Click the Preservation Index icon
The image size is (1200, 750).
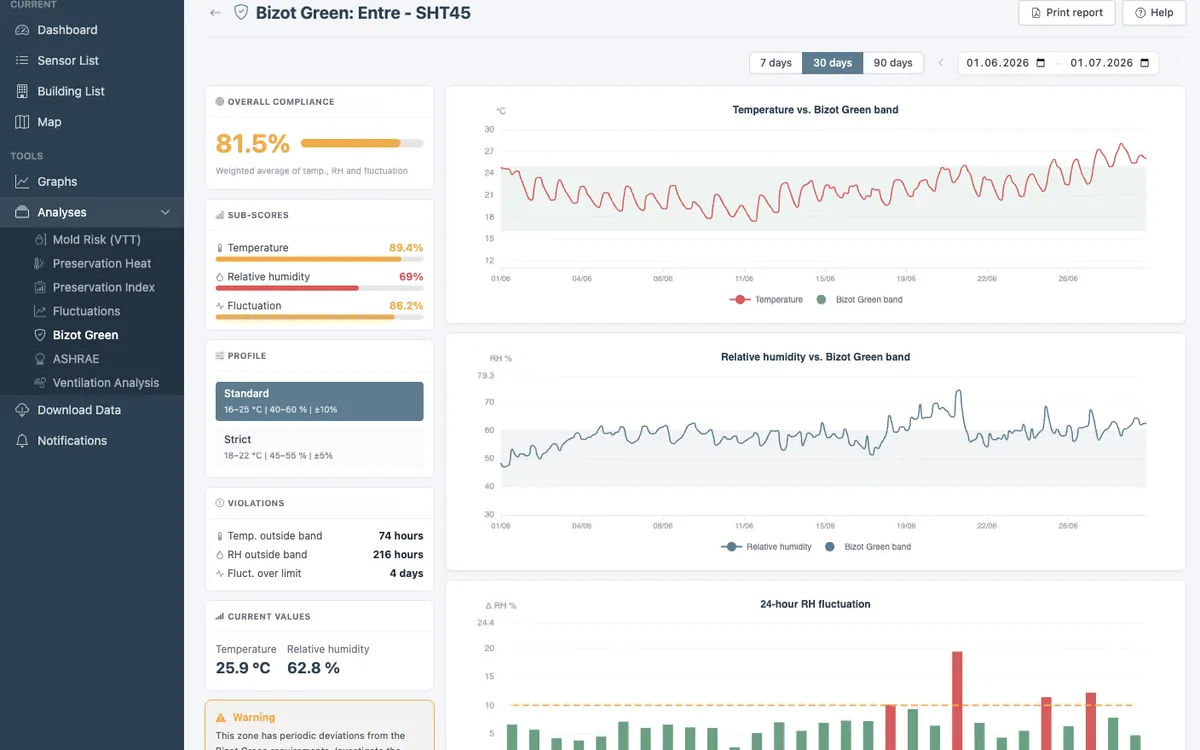[41, 288]
